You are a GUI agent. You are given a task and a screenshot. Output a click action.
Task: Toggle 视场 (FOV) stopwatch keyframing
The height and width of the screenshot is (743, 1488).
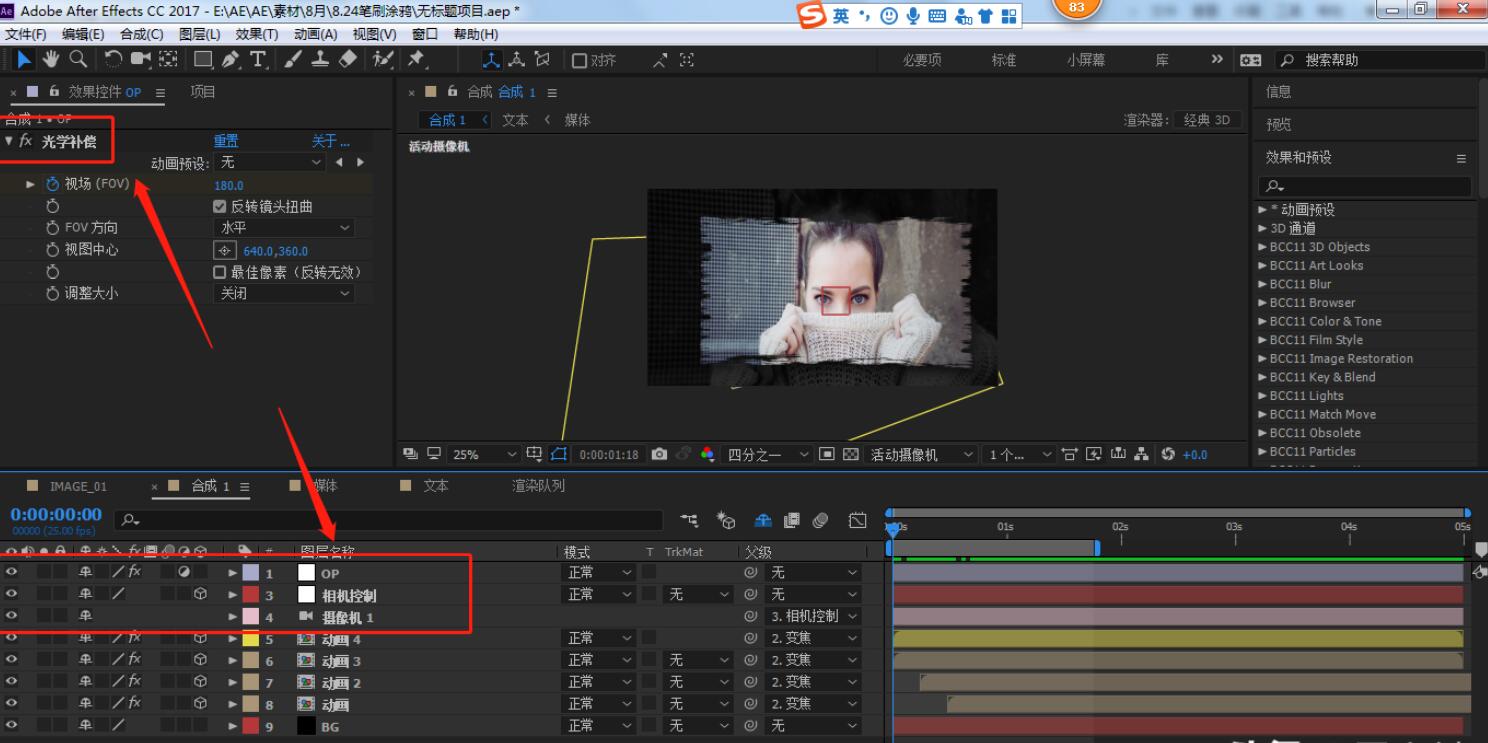53,185
